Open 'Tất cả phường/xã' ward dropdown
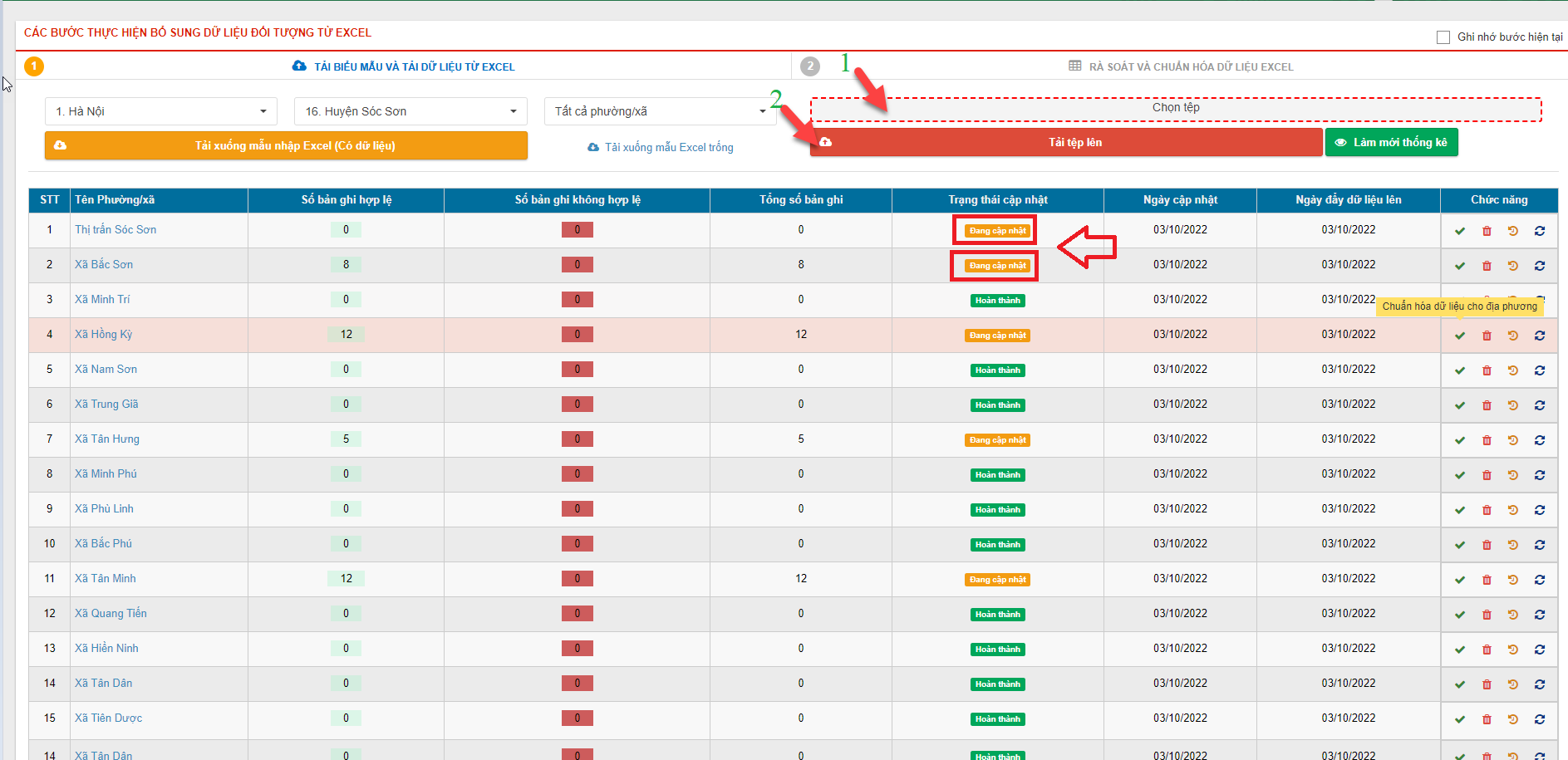This screenshot has height=760, width=1568. tap(660, 111)
